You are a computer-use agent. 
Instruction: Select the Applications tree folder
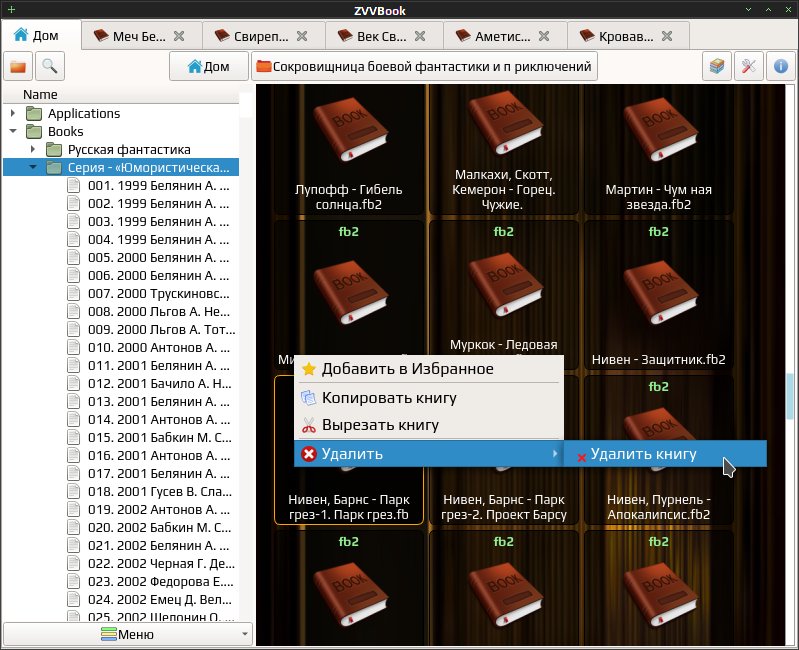pos(84,113)
